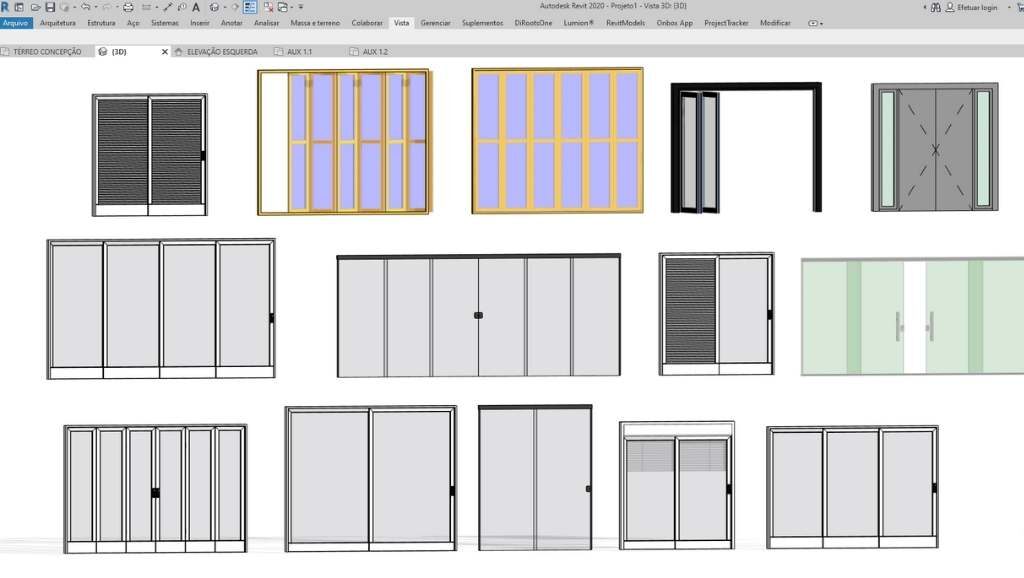Close the {3D} view tab

pos(165,51)
